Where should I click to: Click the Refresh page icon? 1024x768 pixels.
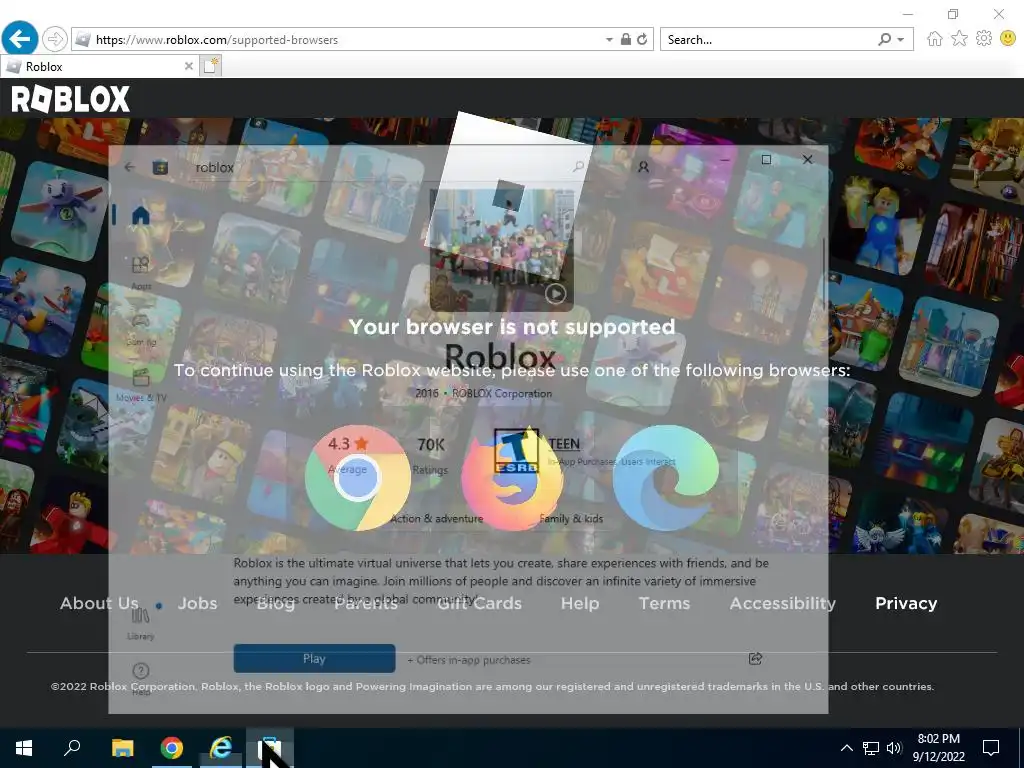[x=643, y=40]
